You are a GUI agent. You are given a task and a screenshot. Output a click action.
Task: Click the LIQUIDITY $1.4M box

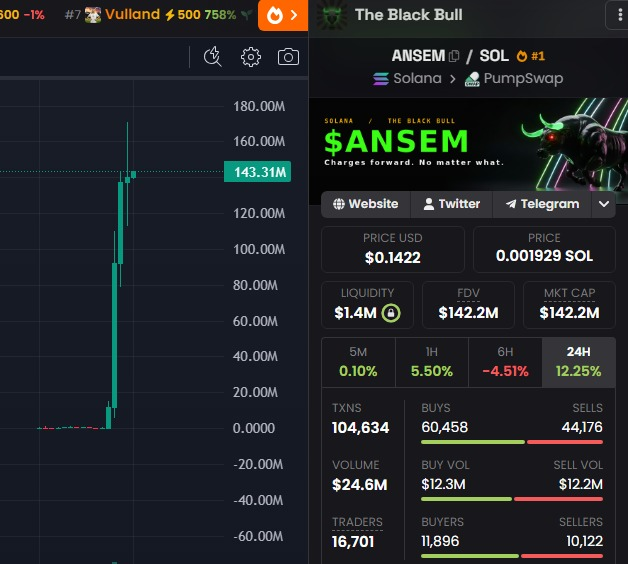(x=367, y=305)
